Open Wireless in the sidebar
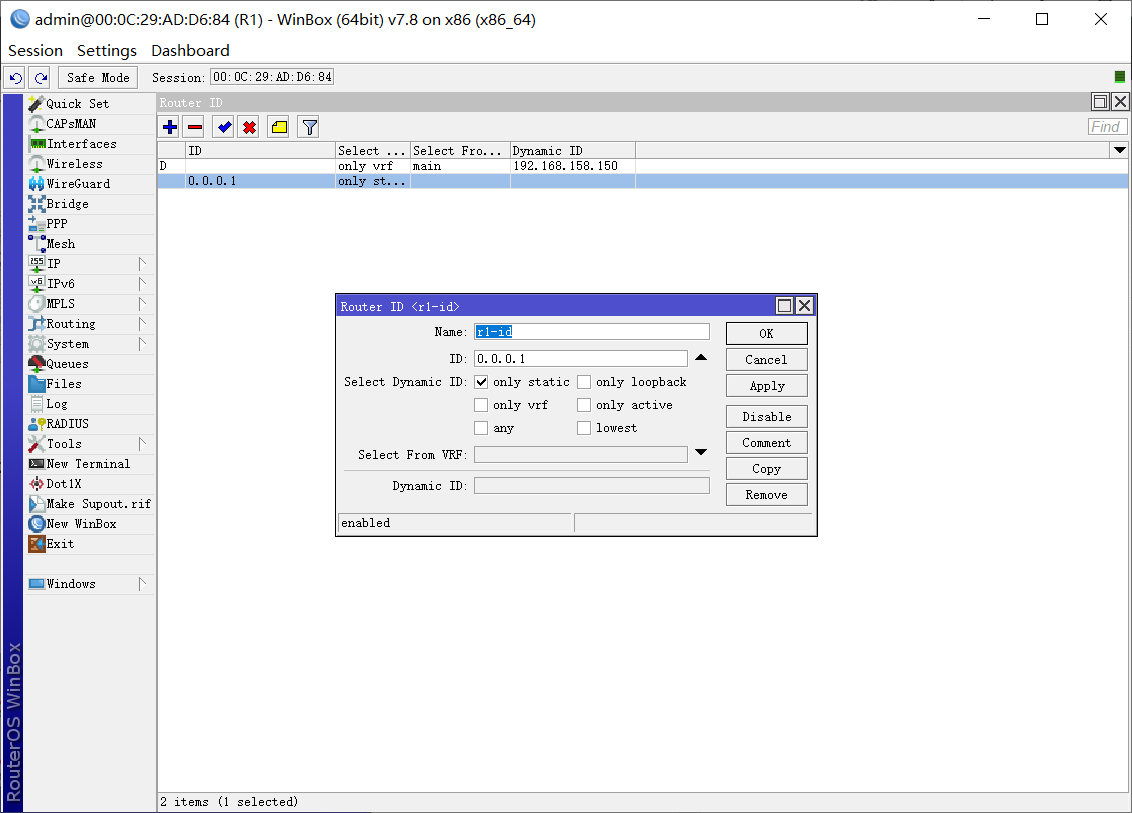 click(x=90, y=164)
